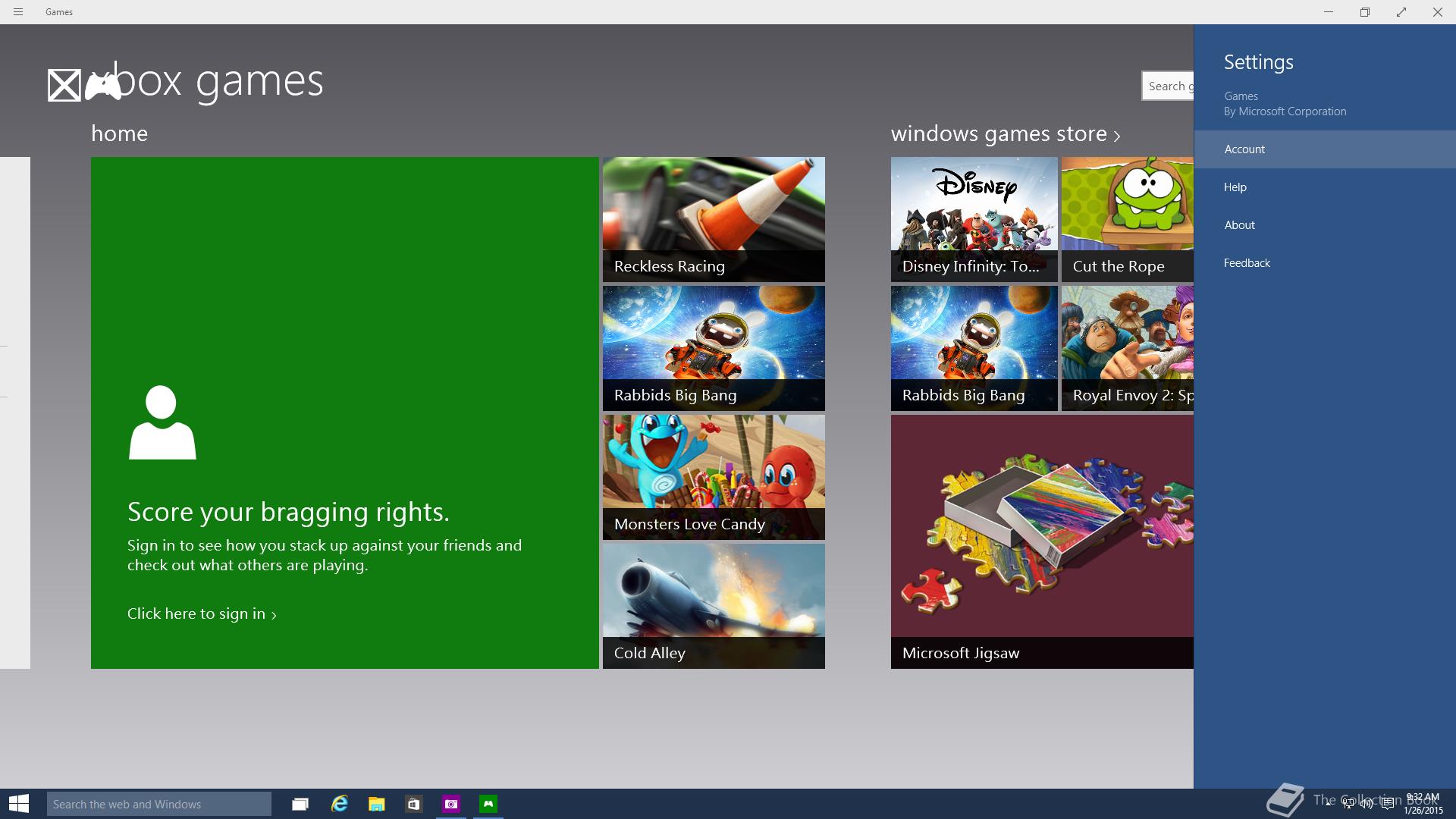Open the Store app from taskbar
This screenshot has height=819, width=1456.
click(413, 804)
